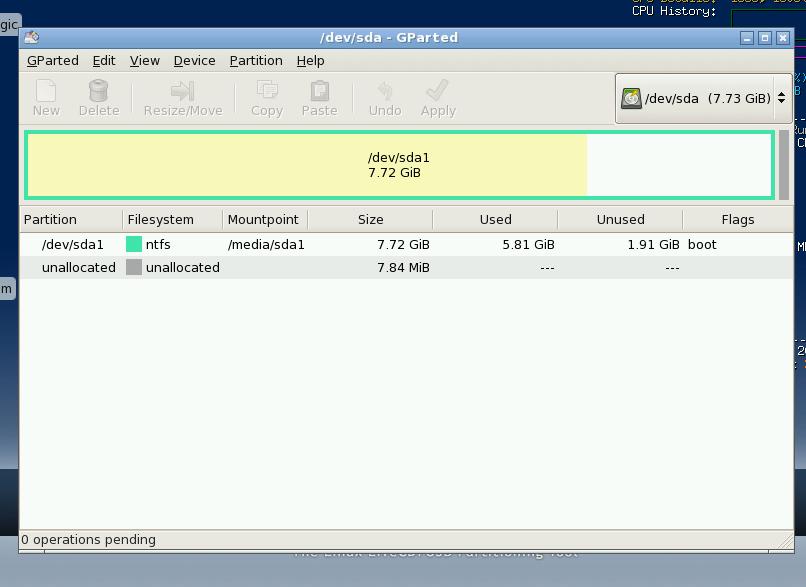Image resolution: width=806 pixels, height=587 pixels.
Task: Click the device selector up stepper arrow
Action: pos(784,92)
